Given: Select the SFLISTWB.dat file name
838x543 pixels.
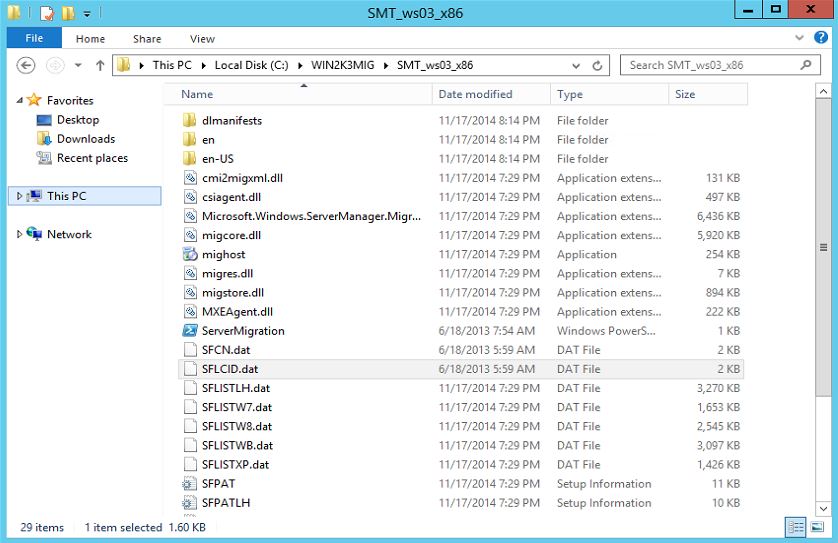Looking at the screenshot, I should click(237, 446).
